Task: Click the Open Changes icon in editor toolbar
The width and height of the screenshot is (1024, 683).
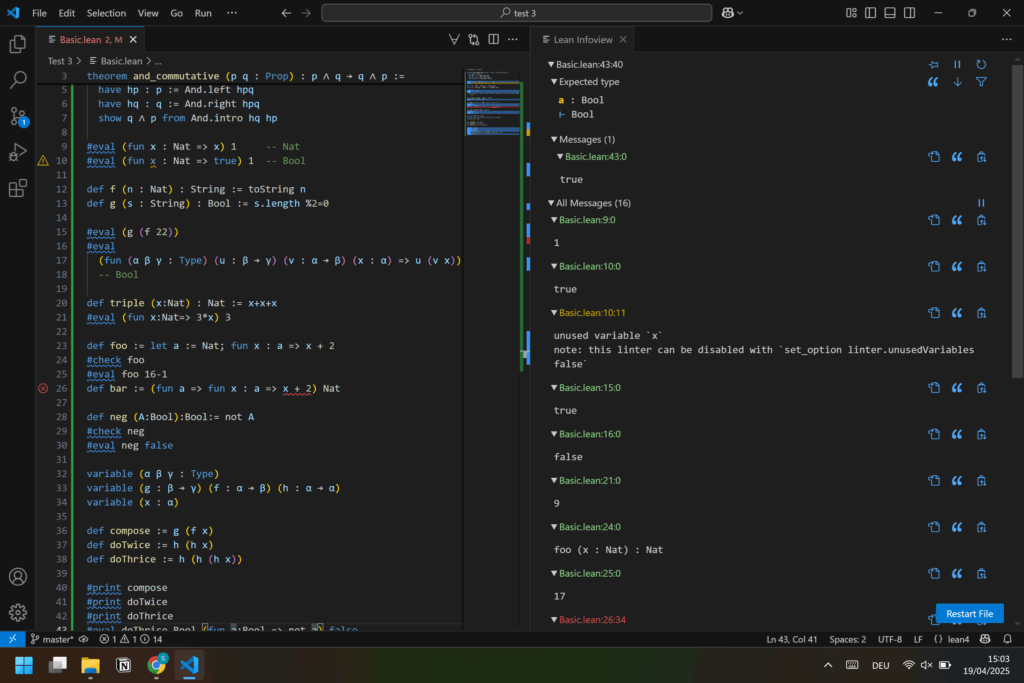Action: [473, 40]
